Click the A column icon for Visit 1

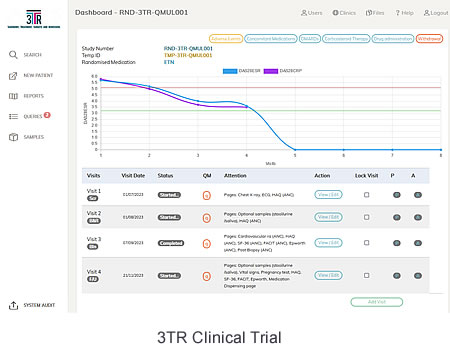[418, 195]
